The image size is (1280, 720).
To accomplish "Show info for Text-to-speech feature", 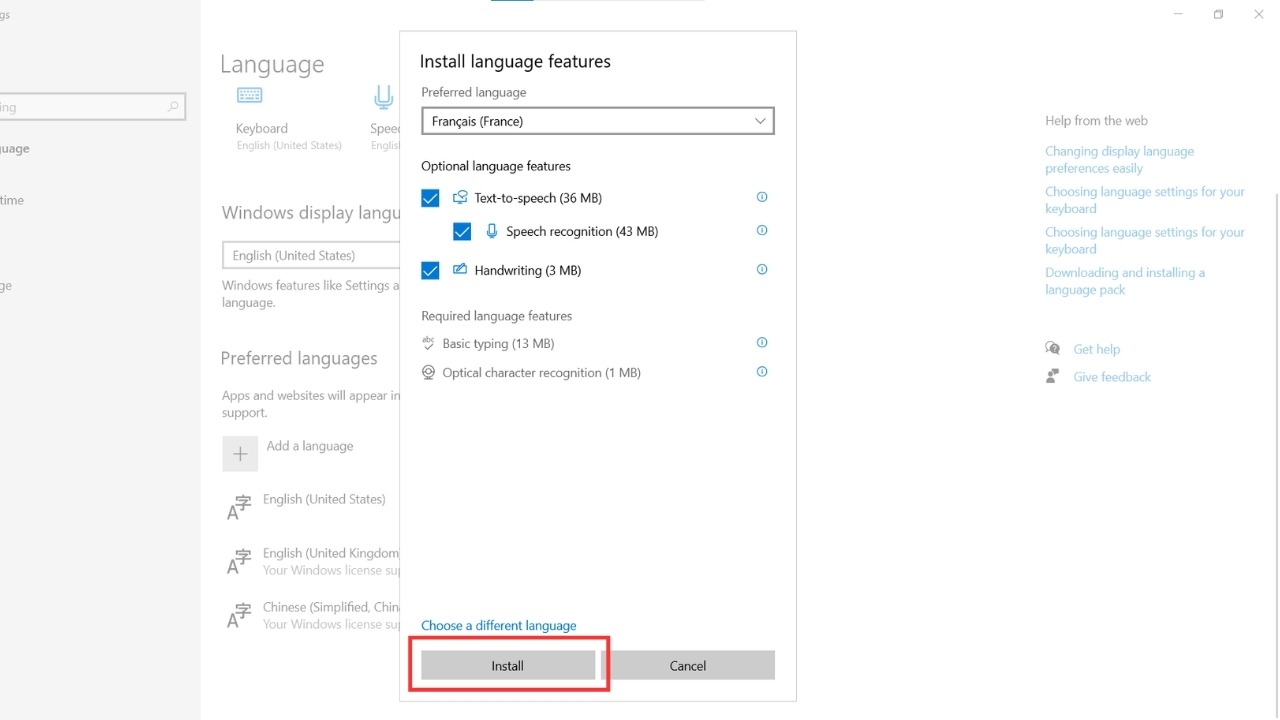I will [x=762, y=197].
